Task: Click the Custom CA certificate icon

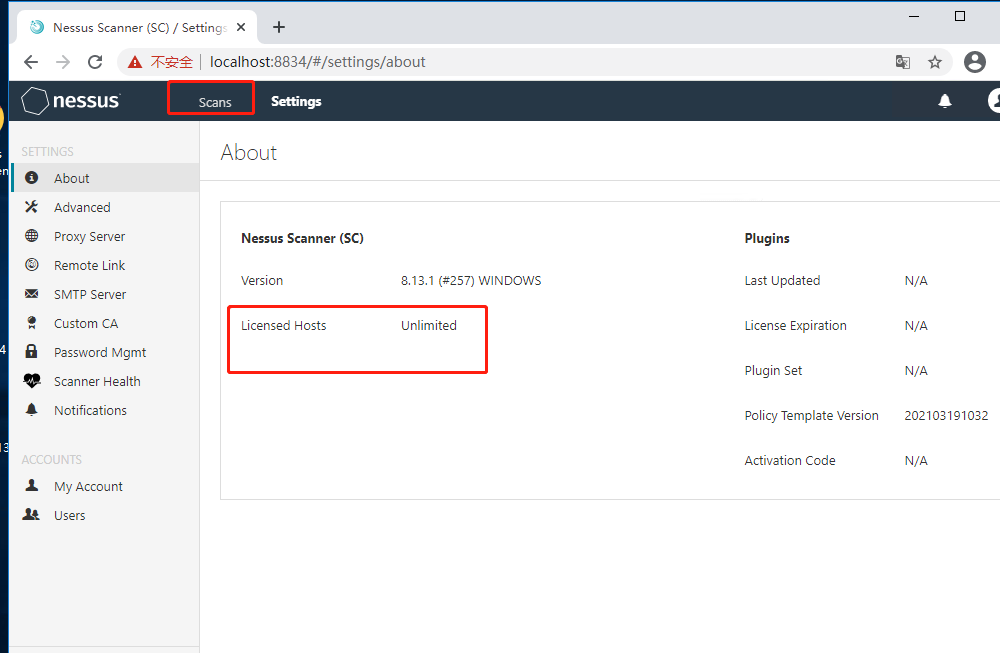Action: point(31,323)
